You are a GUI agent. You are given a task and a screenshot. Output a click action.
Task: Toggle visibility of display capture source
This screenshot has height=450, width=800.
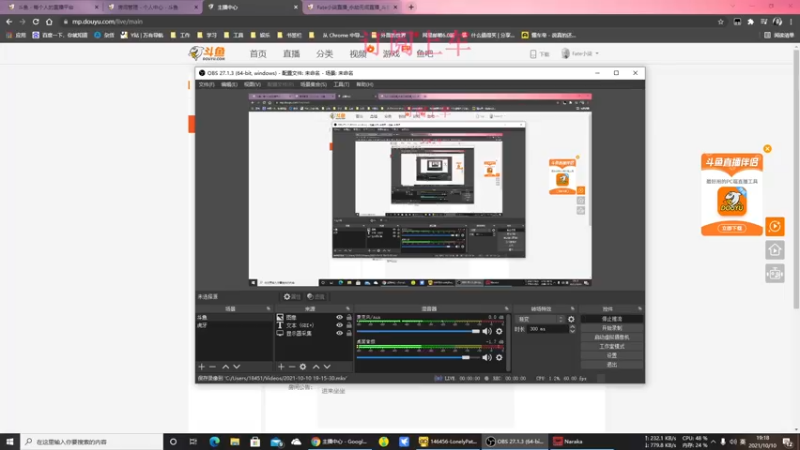[x=339, y=333]
